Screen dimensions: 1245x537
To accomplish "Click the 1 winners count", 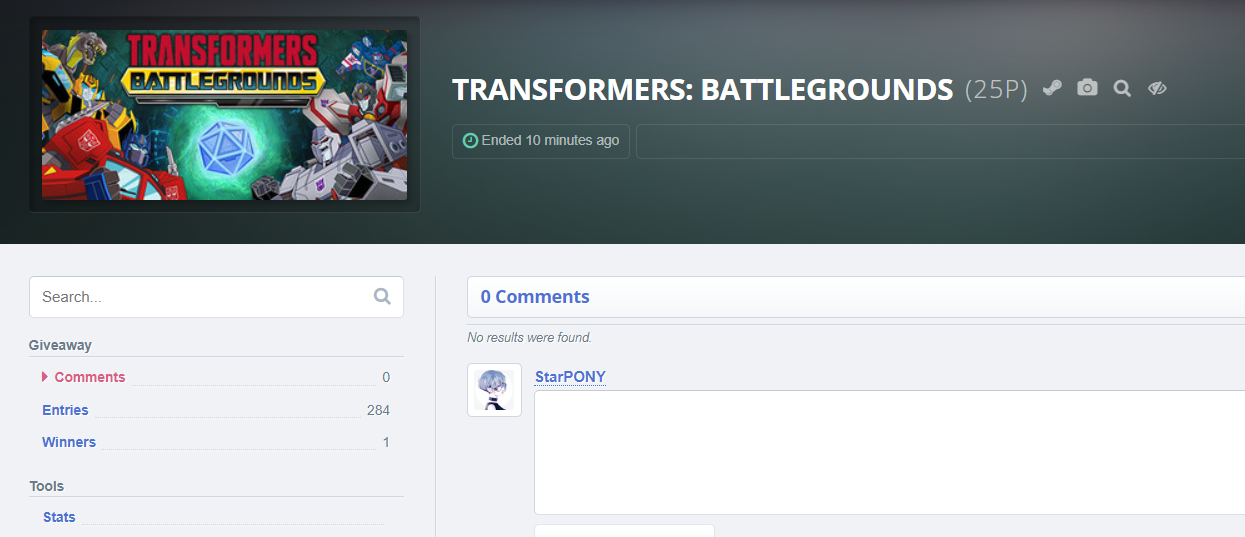I will [386, 442].
